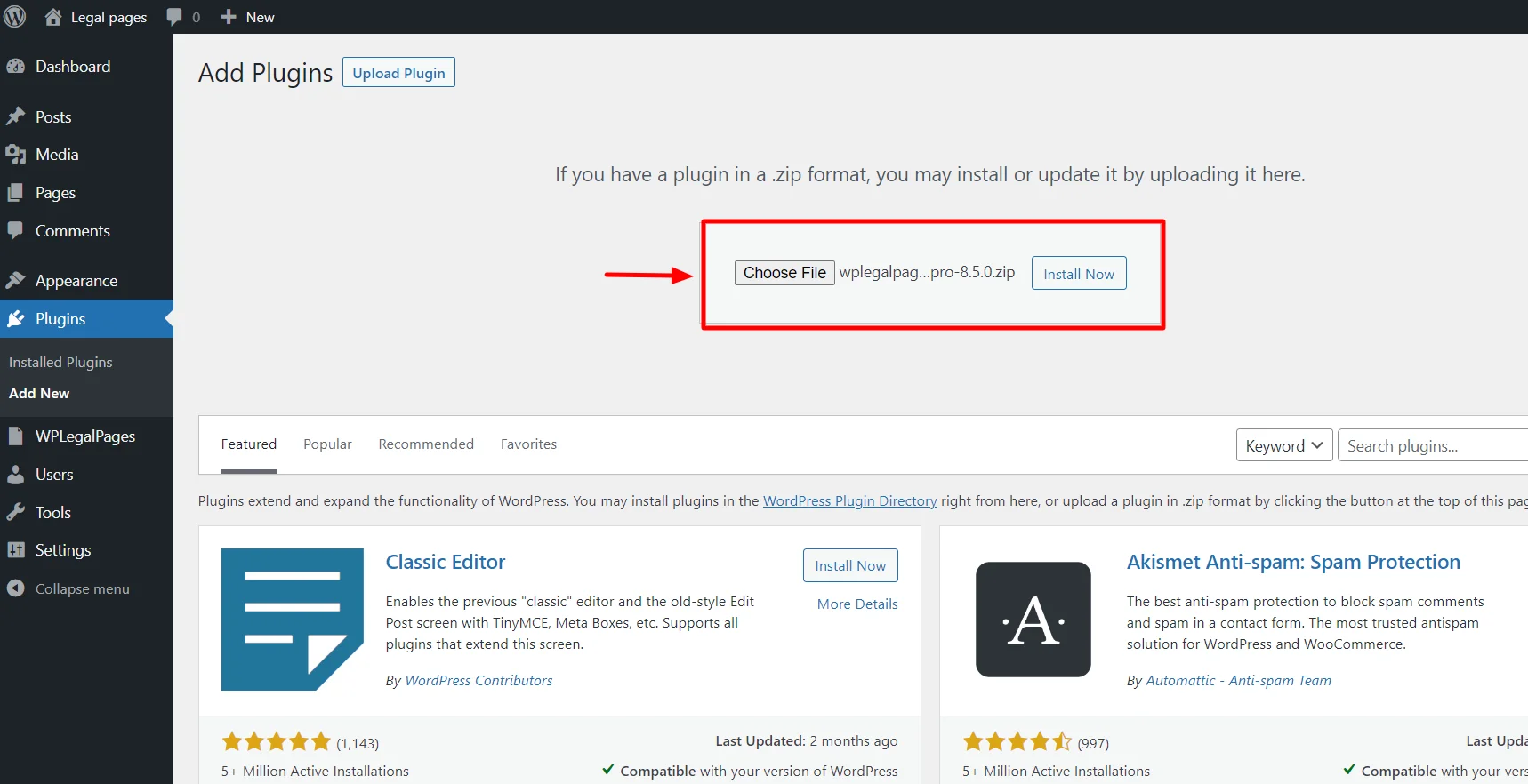Open the WordPress Plugin Directory link

point(849,500)
